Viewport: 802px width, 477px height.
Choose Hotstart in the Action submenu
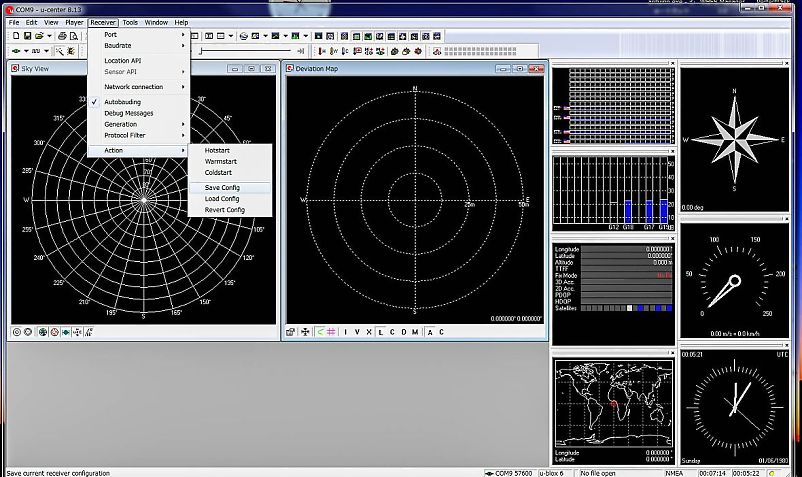230,150
